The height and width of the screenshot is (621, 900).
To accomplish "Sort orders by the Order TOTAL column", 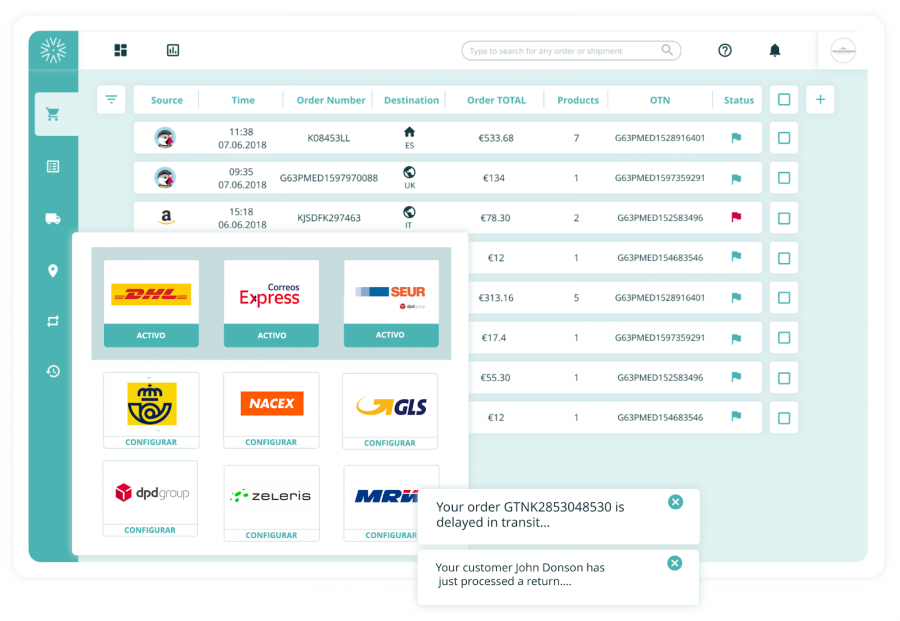I will click(495, 100).
